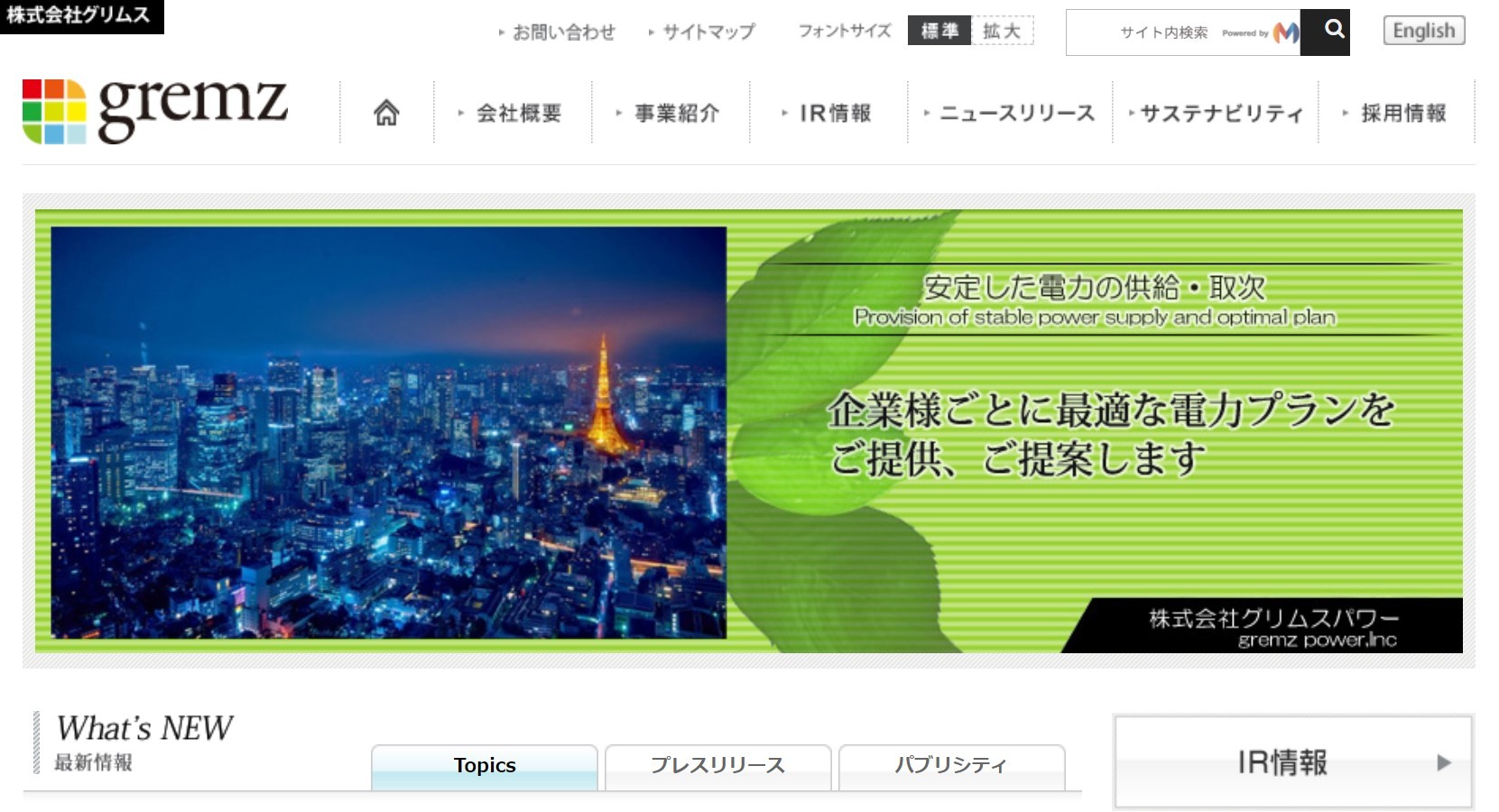Open サステナビリティ menu
Screen dimensions: 1499x812
click(1215, 113)
